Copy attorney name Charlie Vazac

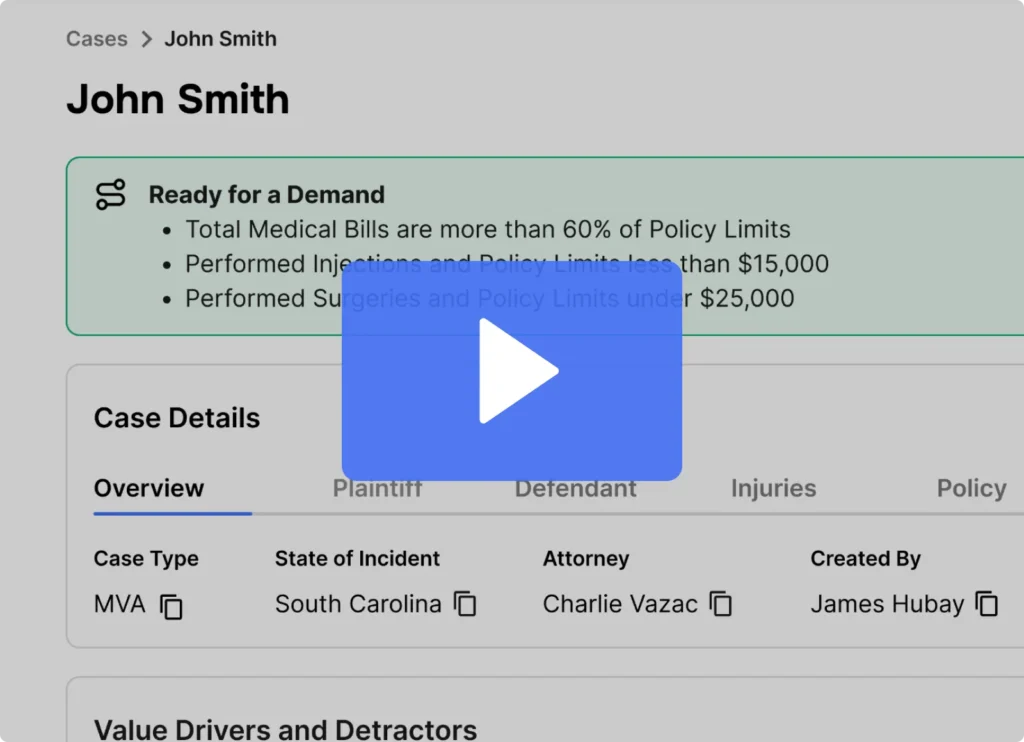click(721, 604)
